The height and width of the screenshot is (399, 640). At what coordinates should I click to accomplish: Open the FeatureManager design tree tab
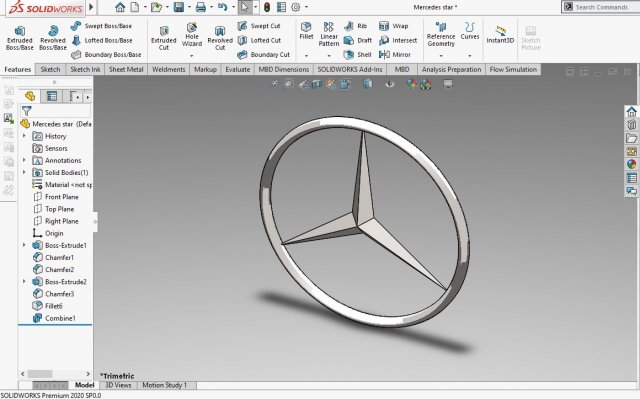click(x=30, y=96)
